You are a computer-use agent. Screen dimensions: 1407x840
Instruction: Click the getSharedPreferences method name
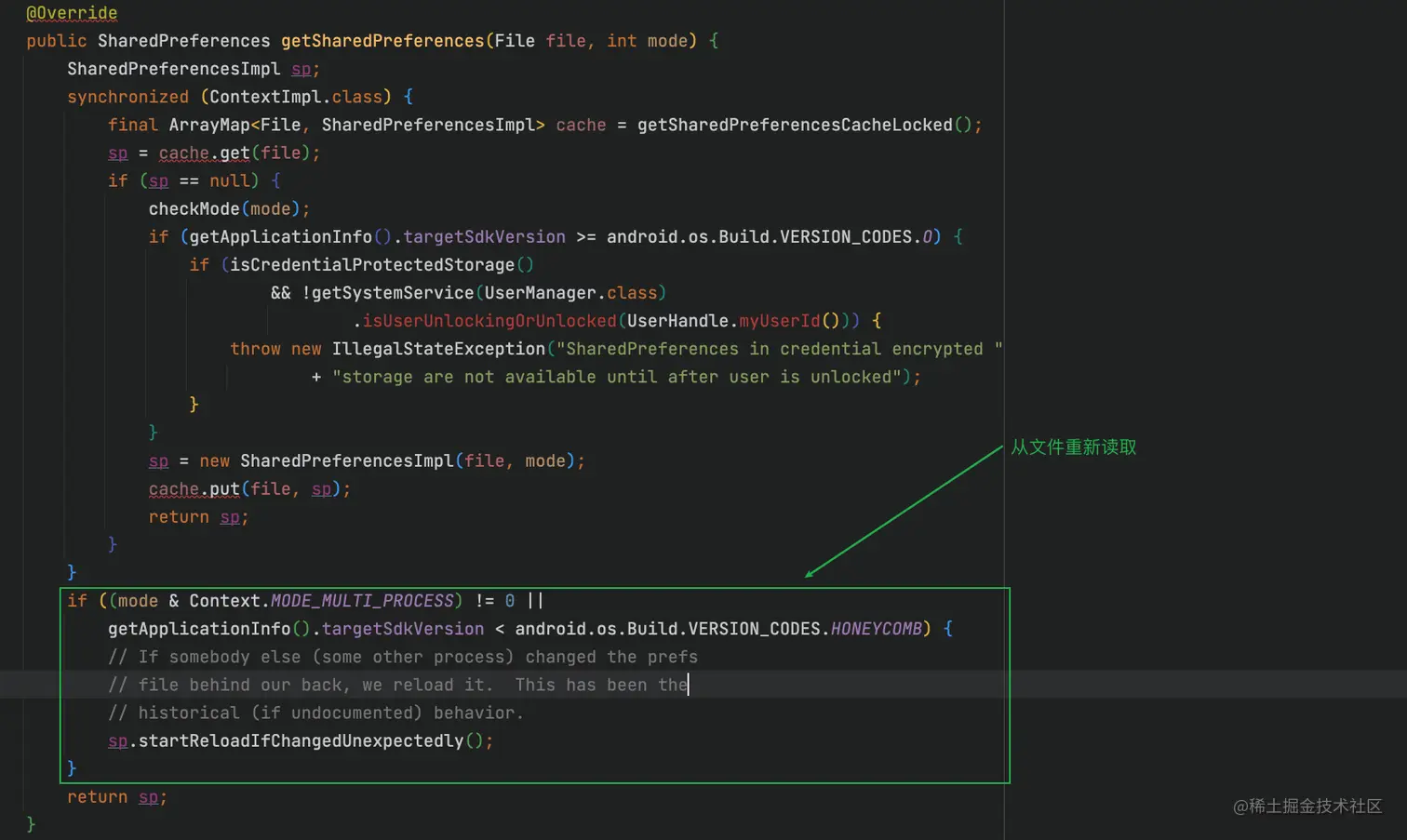click(x=382, y=41)
